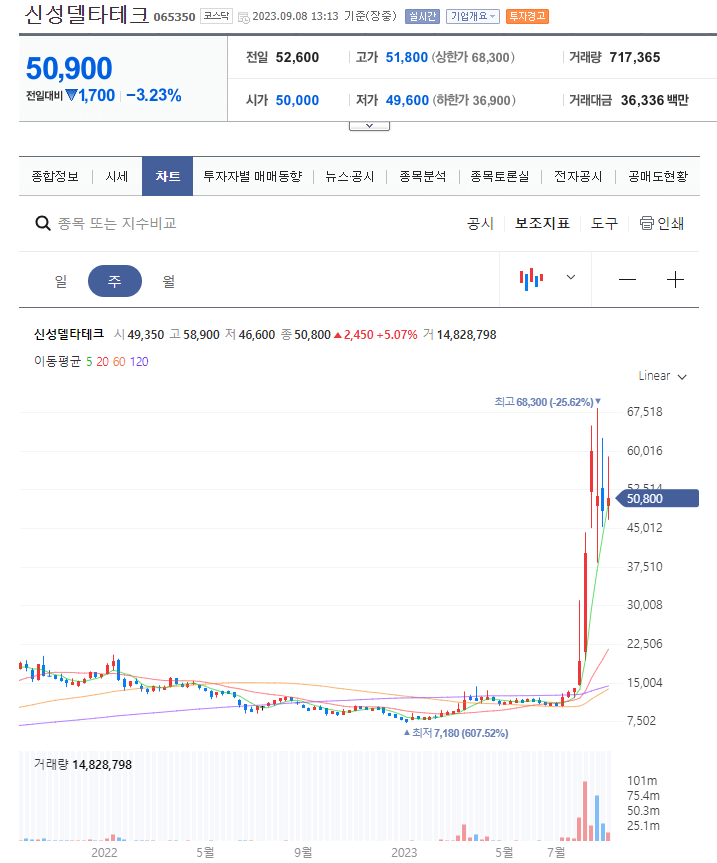The width and height of the screenshot is (717, 863).
Task: Switch the chart to 일 daily view
Action: (60, 279)
